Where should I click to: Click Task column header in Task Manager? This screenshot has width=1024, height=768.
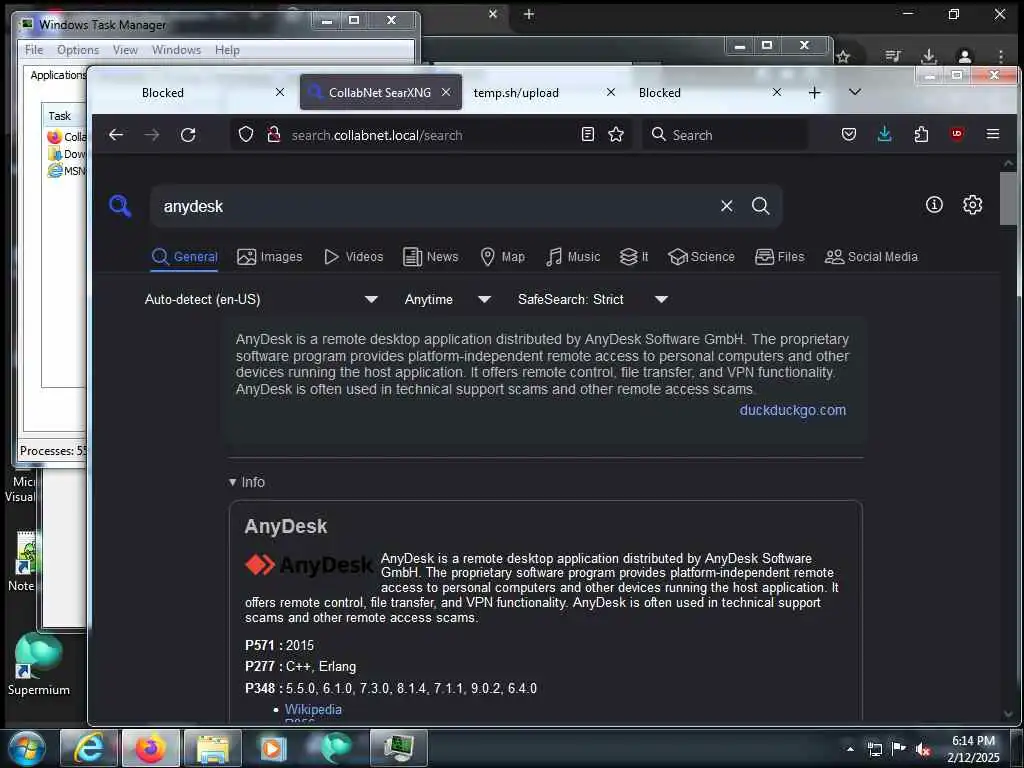pyautogui.click(x=64, y=116)
